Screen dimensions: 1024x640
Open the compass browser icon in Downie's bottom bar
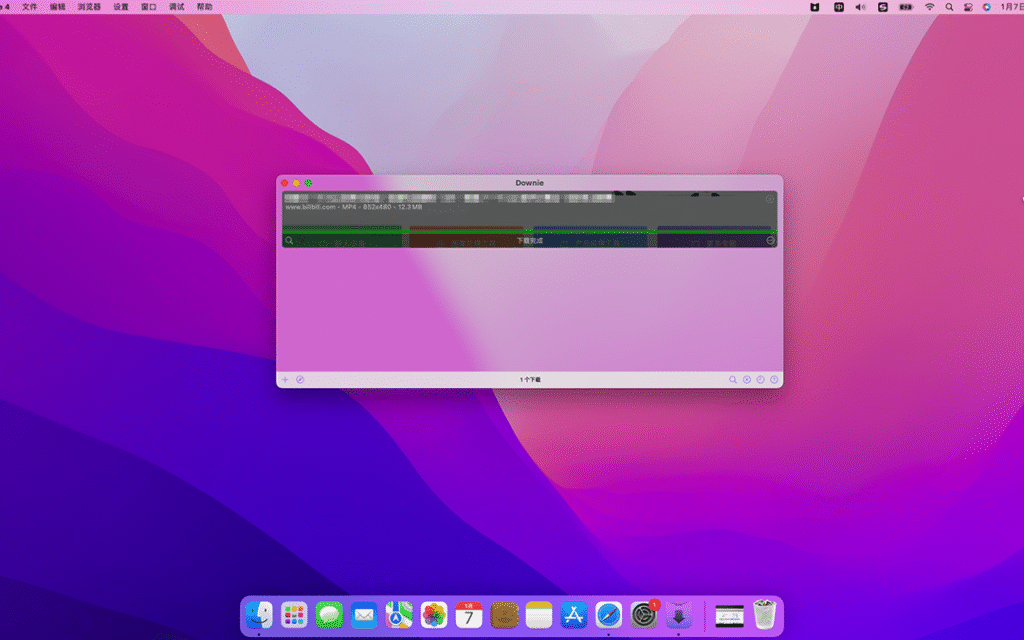pos(300,380)
